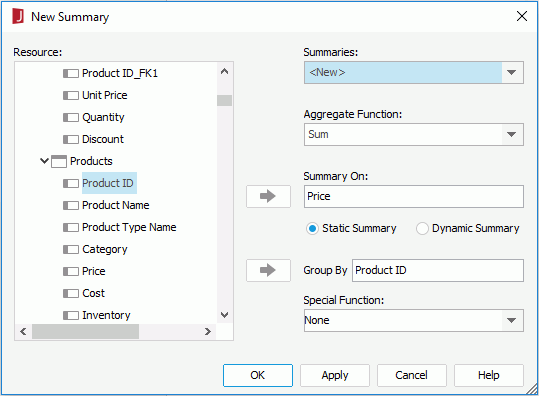Select Category field in tree
The image size is (539, 396).
pos(105,249)
